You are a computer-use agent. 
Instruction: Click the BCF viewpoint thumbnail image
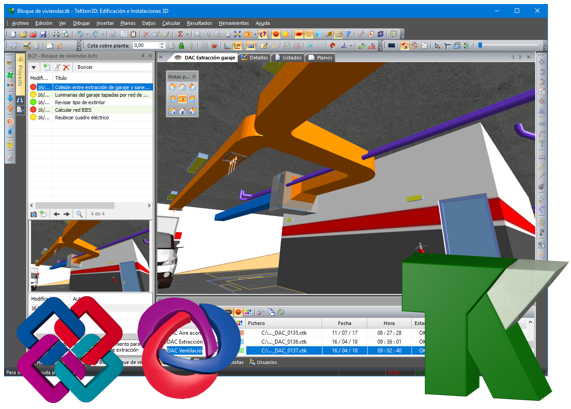click(x=90, y=256)
